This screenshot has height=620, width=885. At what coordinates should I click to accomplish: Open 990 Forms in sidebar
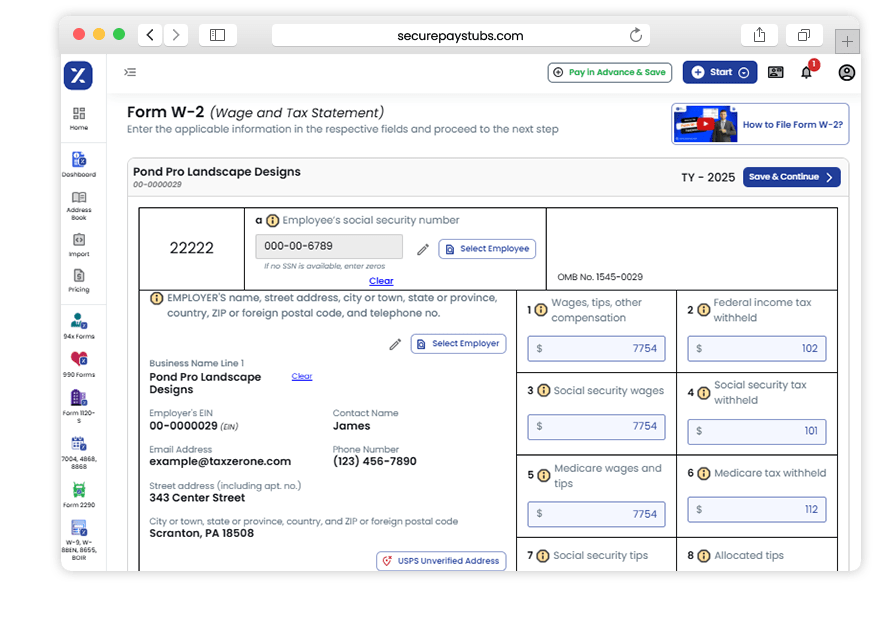[79, 364]
